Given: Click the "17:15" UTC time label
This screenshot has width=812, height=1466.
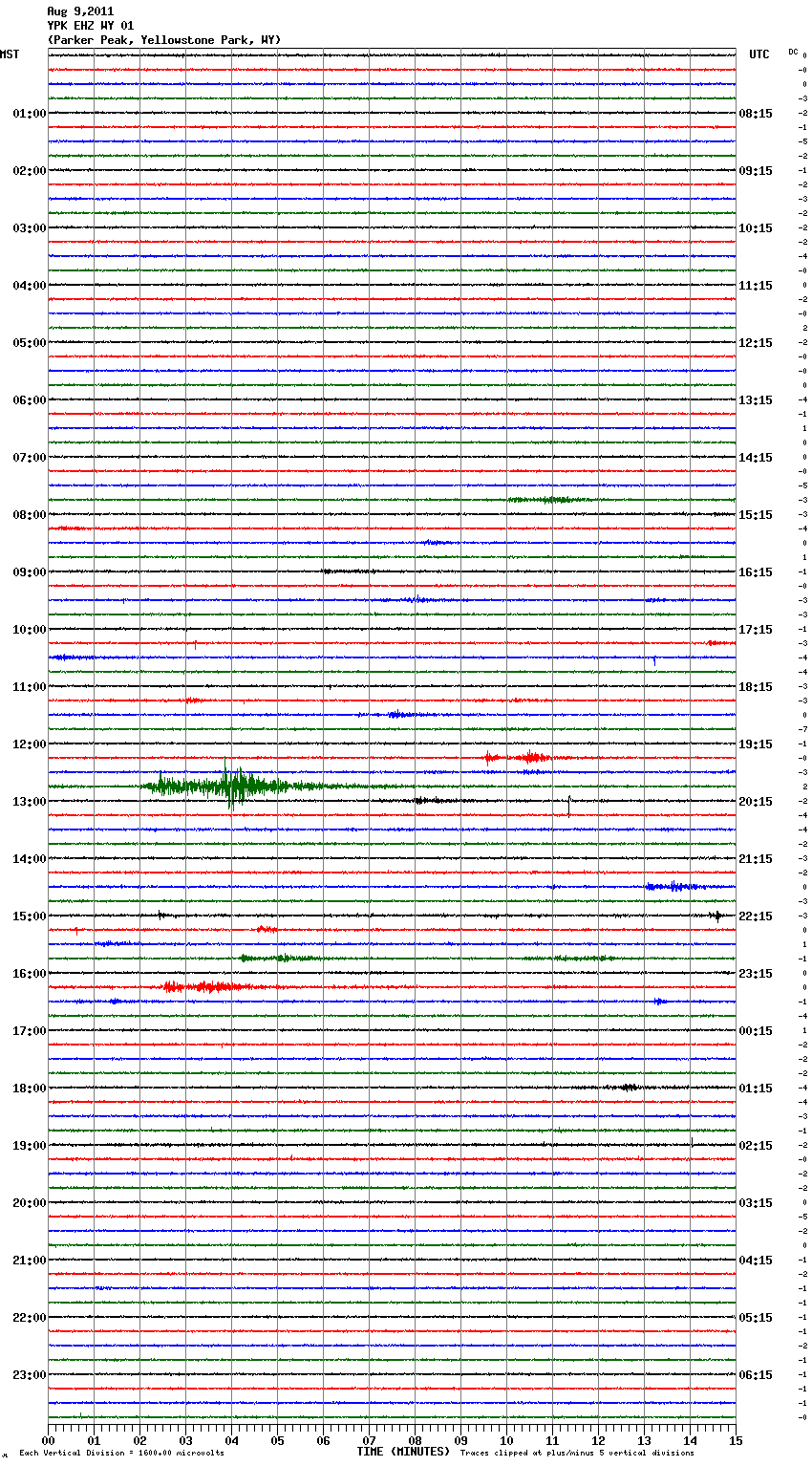Looking at the screenshot, I should [756, 630].
